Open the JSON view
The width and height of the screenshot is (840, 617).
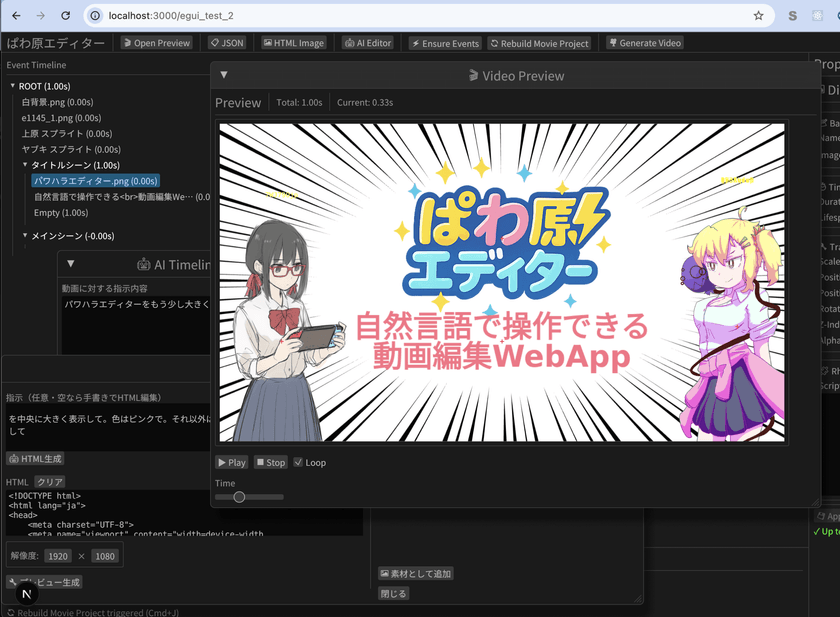[x=227, y=43]
